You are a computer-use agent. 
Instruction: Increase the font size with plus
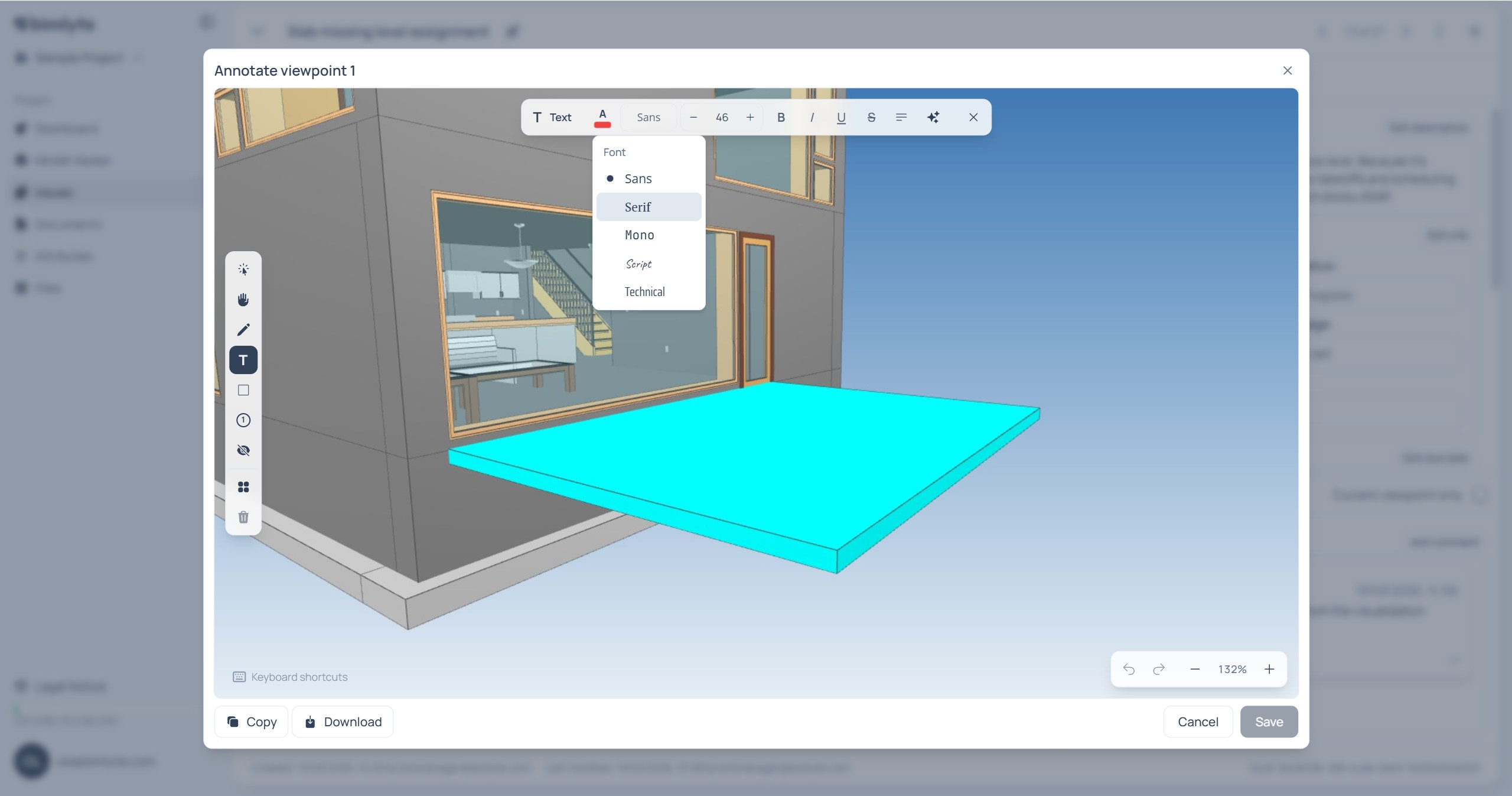[x=750, y=117]
